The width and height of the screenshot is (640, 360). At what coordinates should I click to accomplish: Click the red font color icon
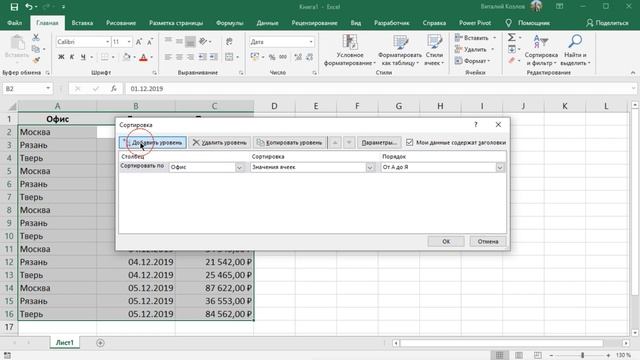click(143, 57)
